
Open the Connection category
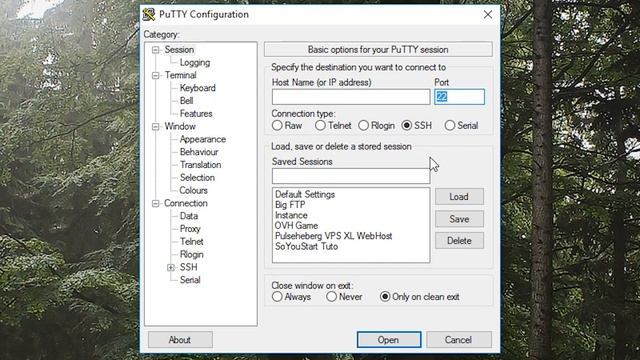tap(186, 203)
